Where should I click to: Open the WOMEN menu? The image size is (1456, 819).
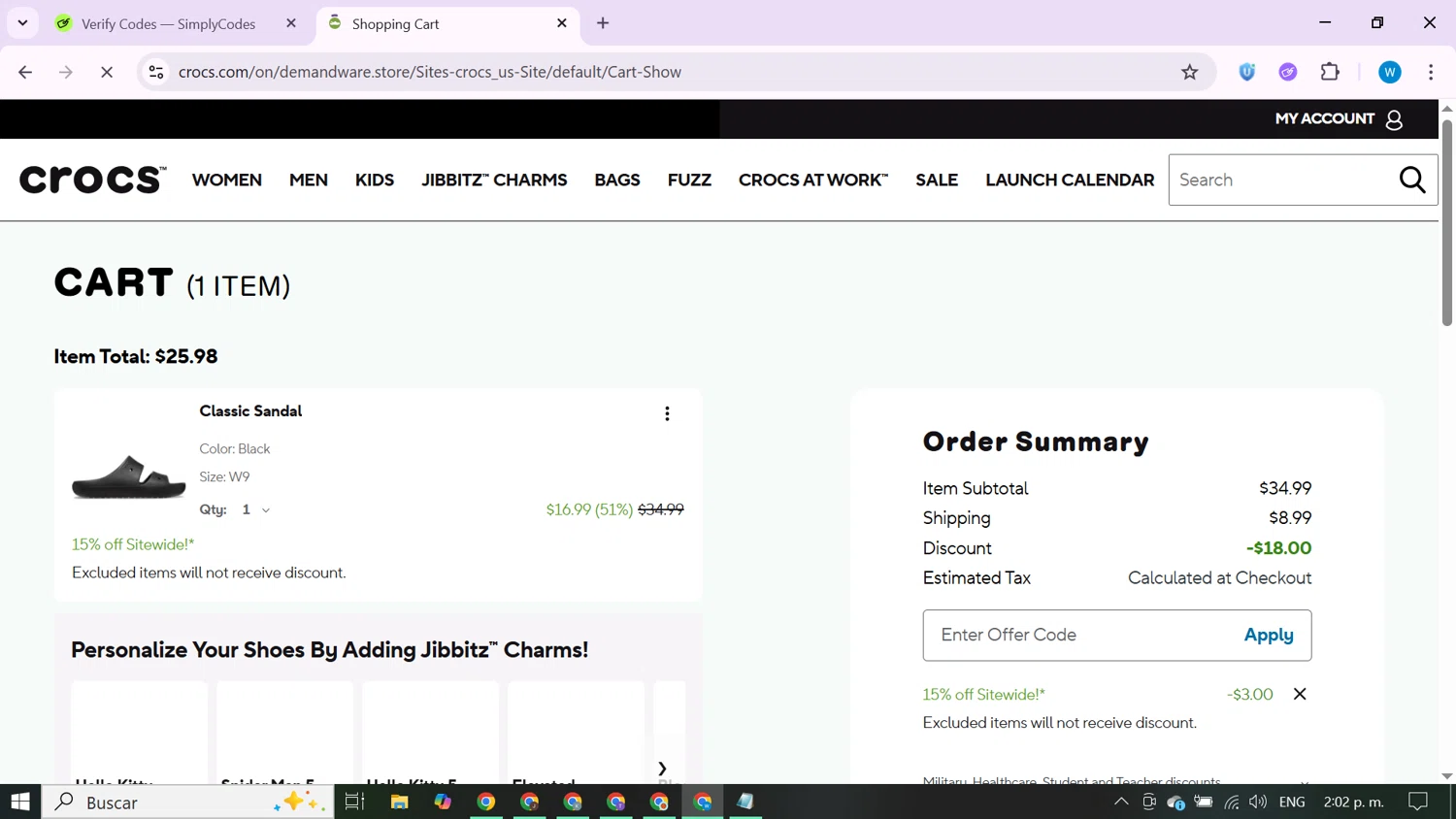point(227,180)
